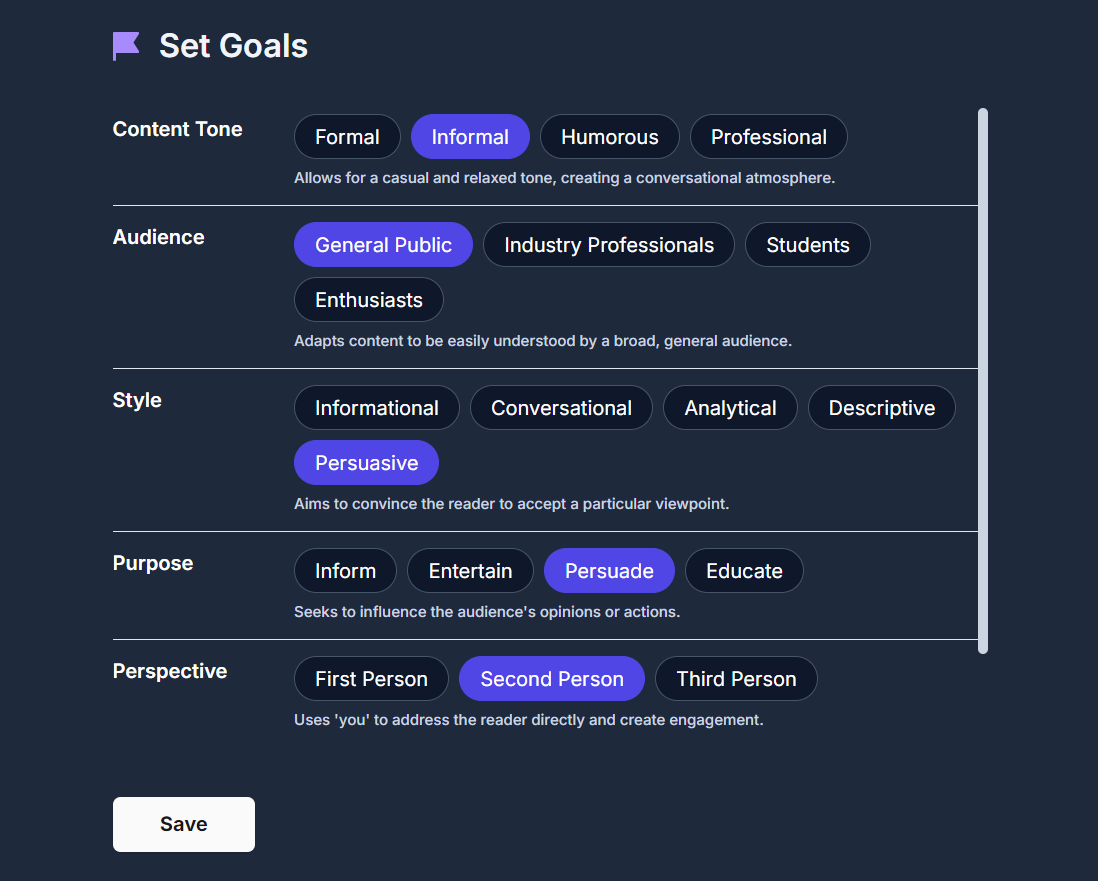1098x881 pixels.
Task: Pick the Professional content tone
Action: point(768,137)
